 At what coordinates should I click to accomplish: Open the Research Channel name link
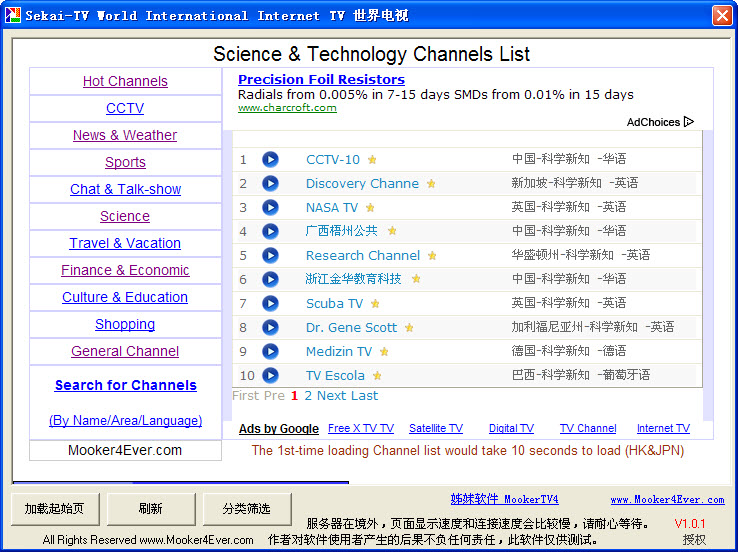(x=363, y=256)
